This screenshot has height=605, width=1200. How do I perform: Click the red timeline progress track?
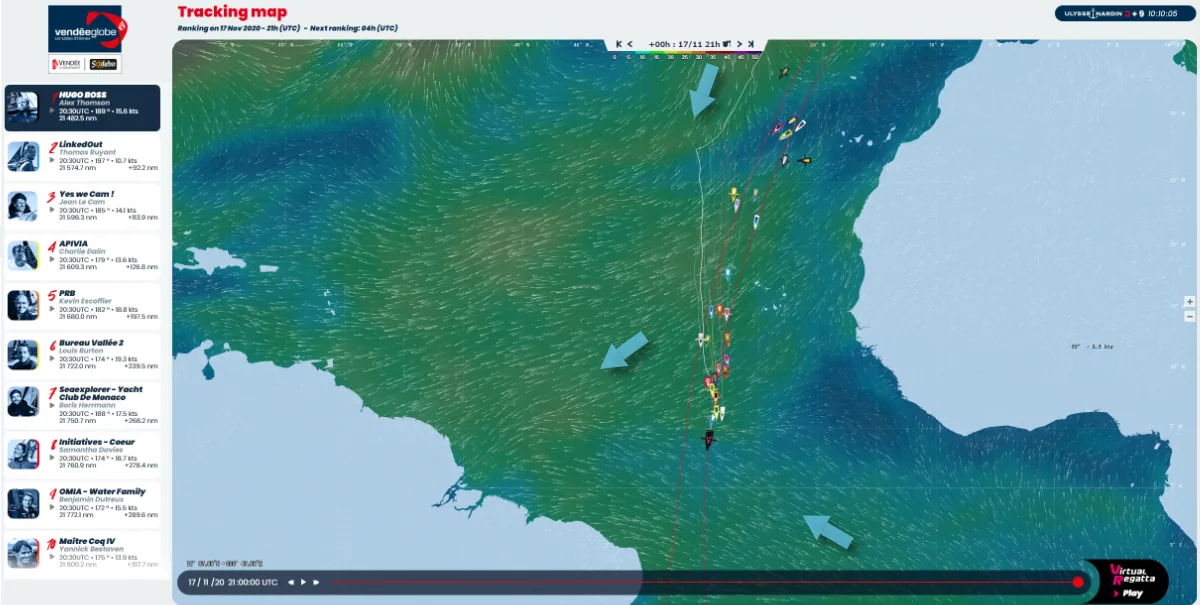[x=702, y=582]
